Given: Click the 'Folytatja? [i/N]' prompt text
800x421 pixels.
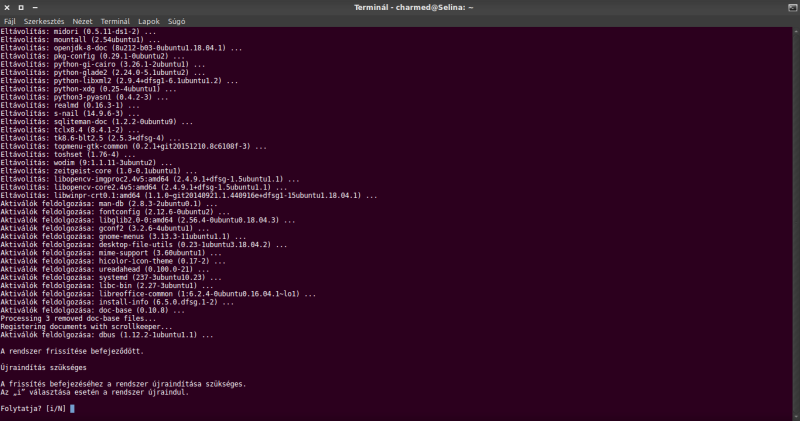Looking at the screenshot, I should point(33,408).
